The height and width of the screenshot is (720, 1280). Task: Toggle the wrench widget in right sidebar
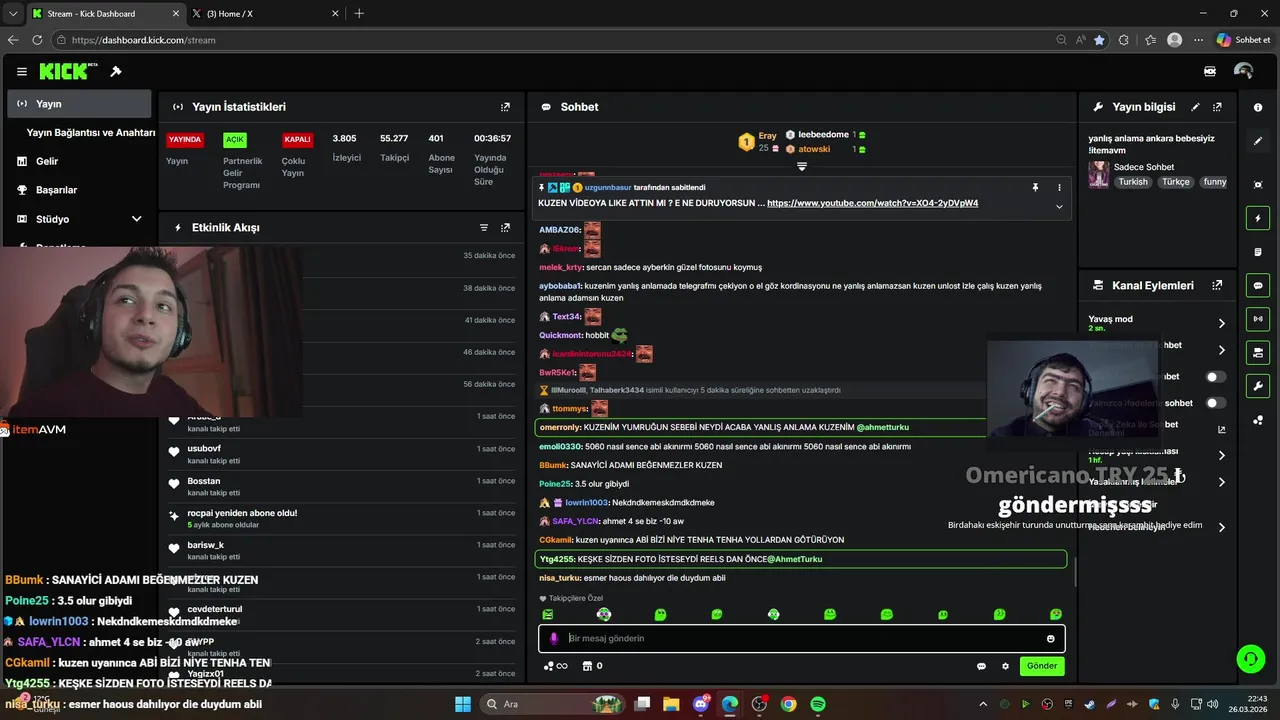[1258, 386]
